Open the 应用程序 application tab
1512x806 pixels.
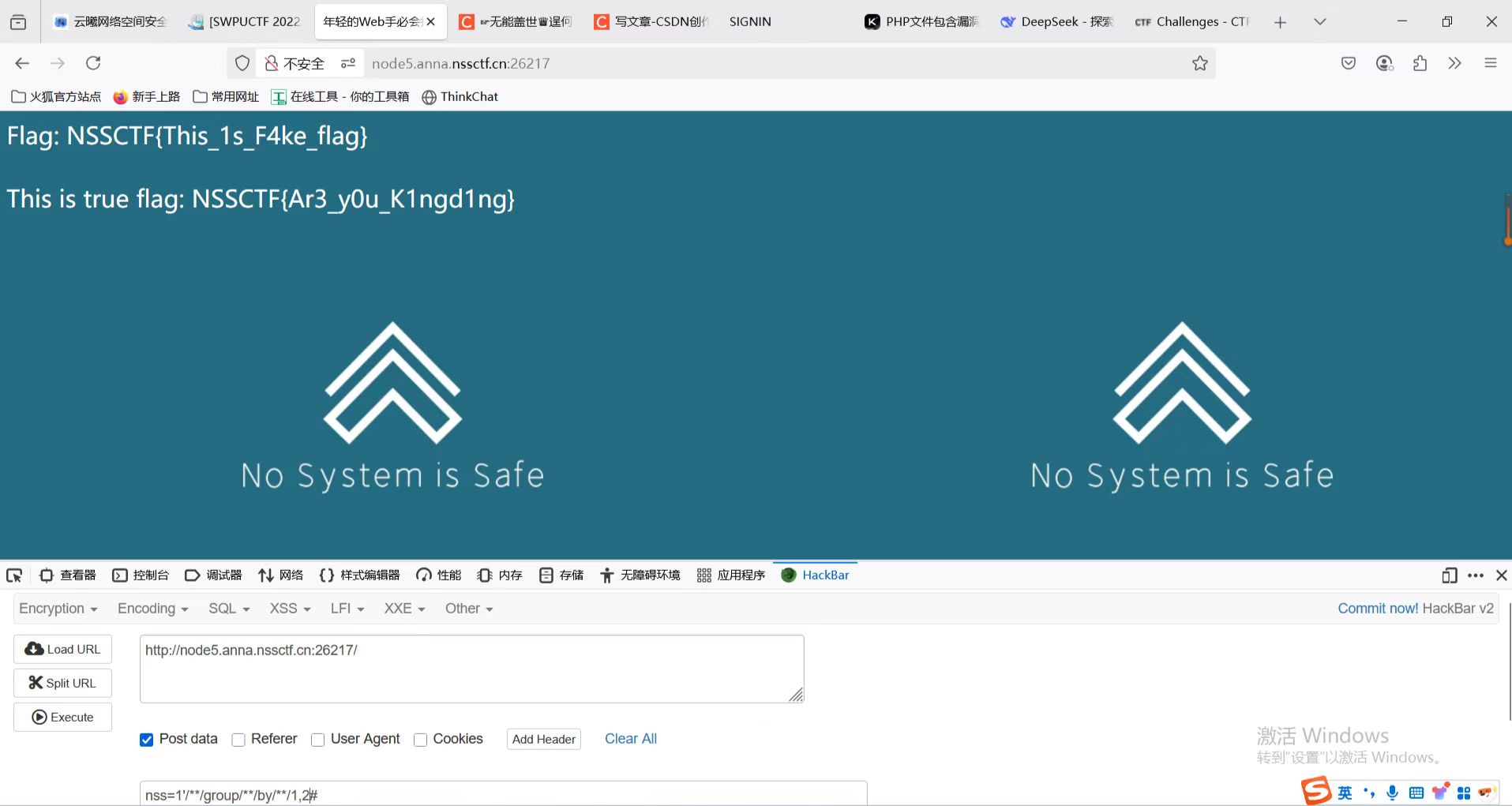click(731, 575)
